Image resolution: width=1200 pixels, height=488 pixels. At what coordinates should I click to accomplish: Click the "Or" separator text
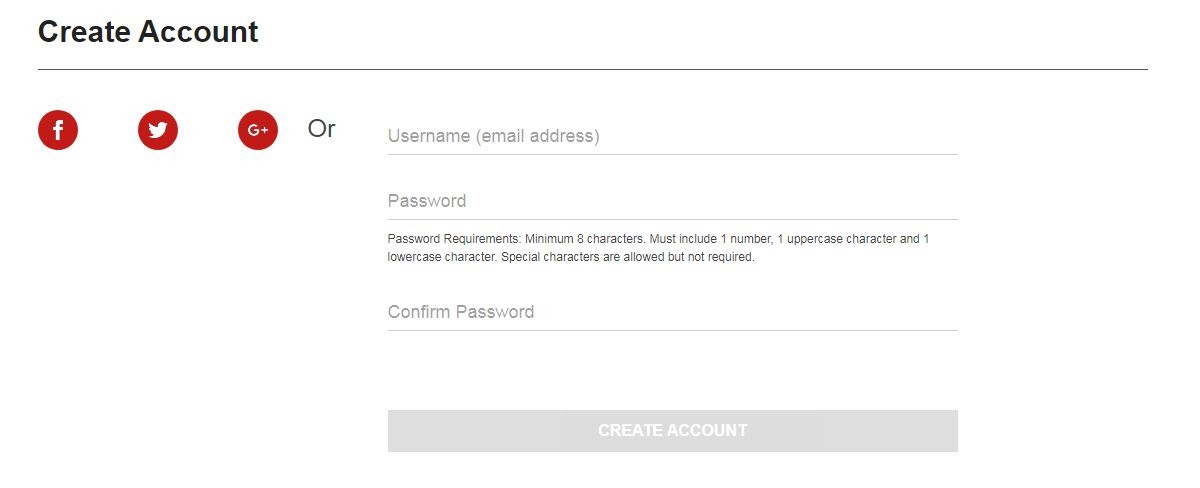pos(321,129)
